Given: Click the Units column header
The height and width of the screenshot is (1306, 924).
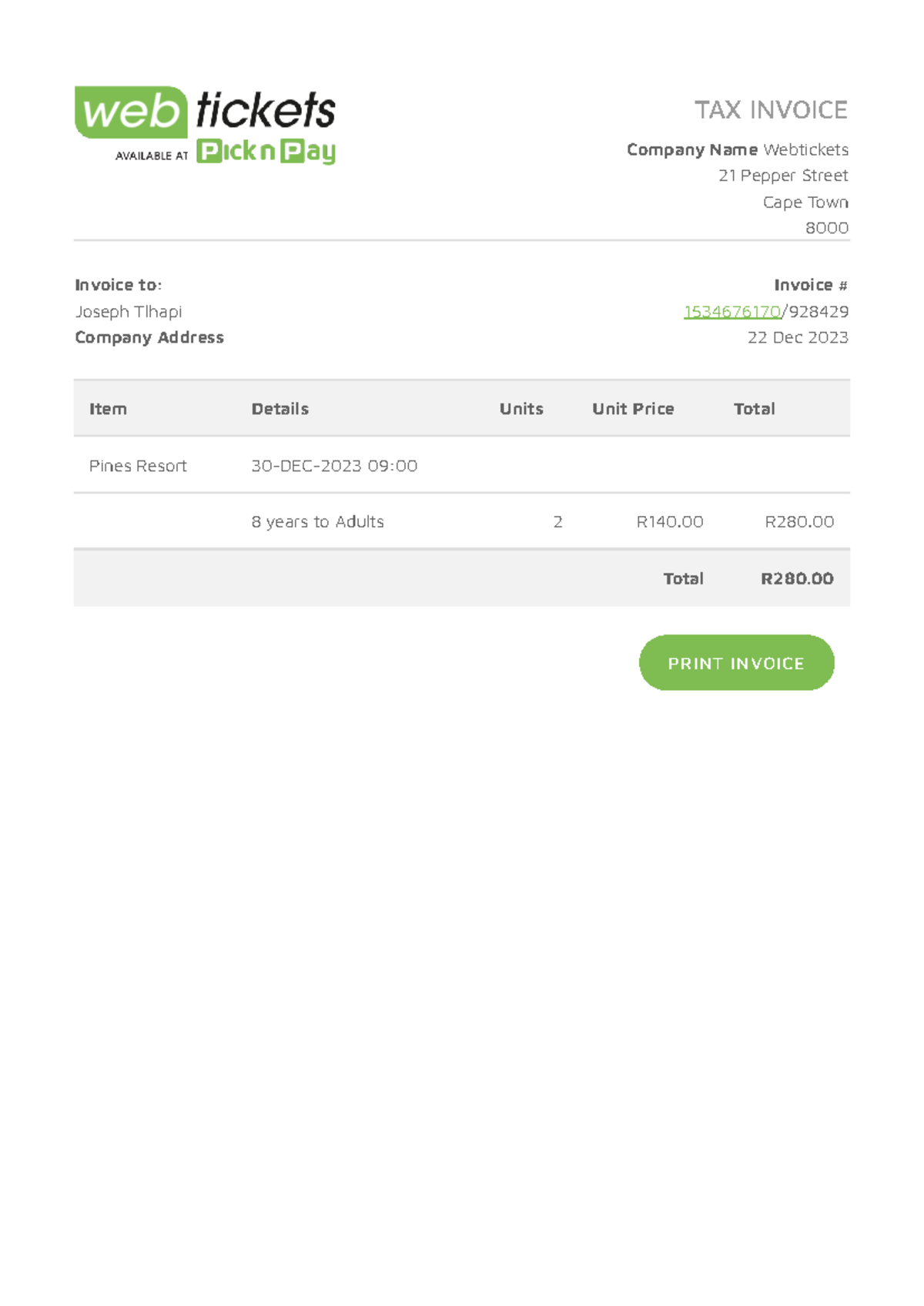Looking at the screenshot, I should pos(521,409).
